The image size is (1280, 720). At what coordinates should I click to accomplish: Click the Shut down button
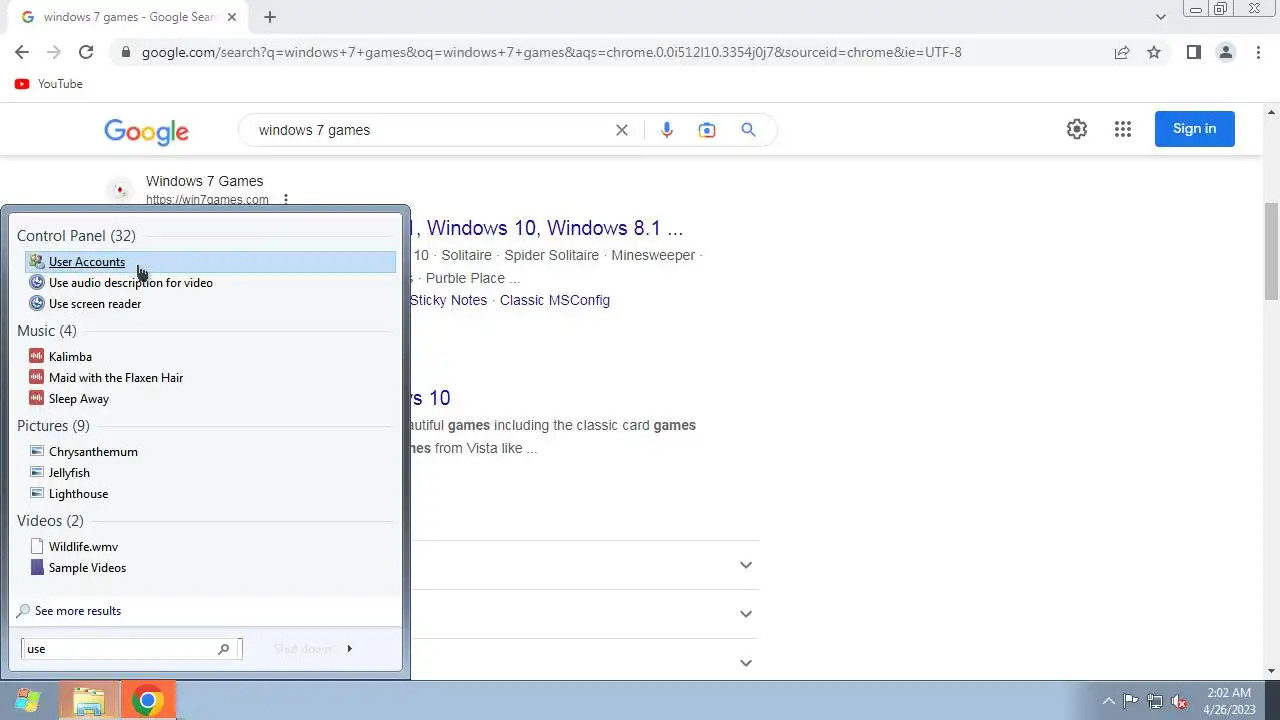pos(302,649)
